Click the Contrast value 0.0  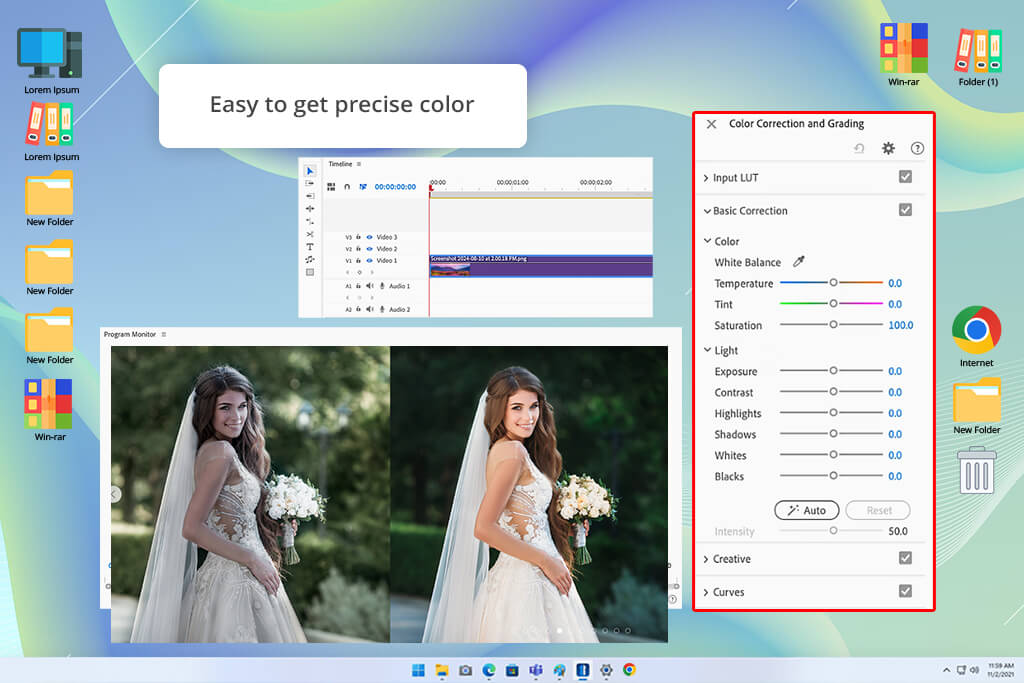[895, 392]
